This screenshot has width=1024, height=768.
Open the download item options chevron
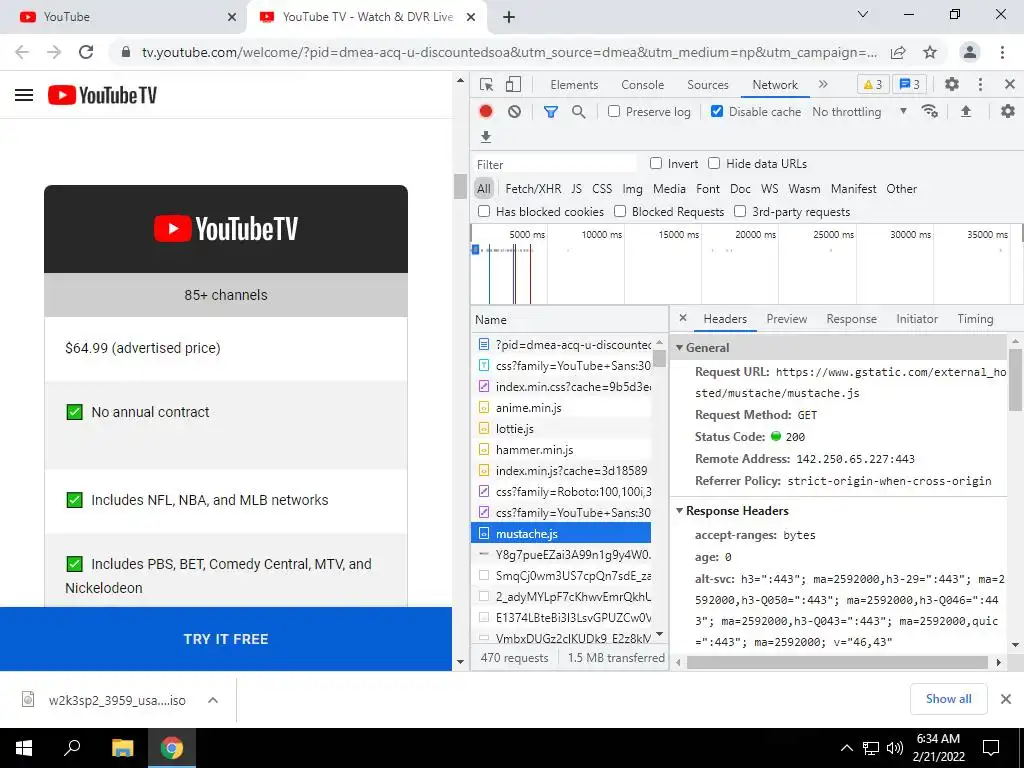(x=212, y=700)
